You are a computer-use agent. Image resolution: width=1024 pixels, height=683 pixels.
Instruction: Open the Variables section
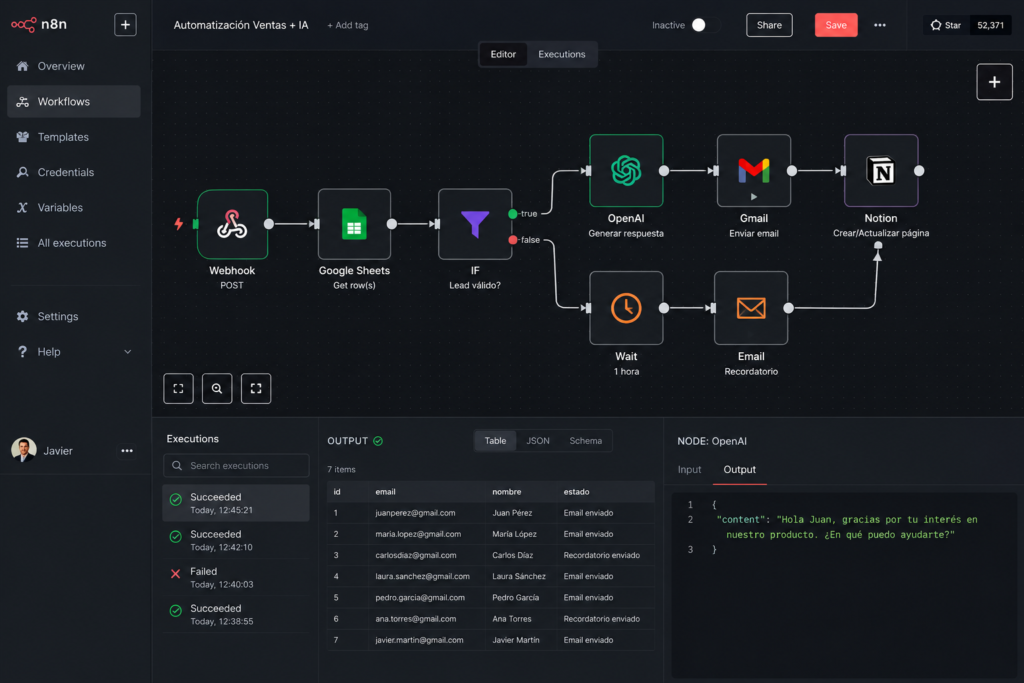pyautogui.click(x=60, y=207)
